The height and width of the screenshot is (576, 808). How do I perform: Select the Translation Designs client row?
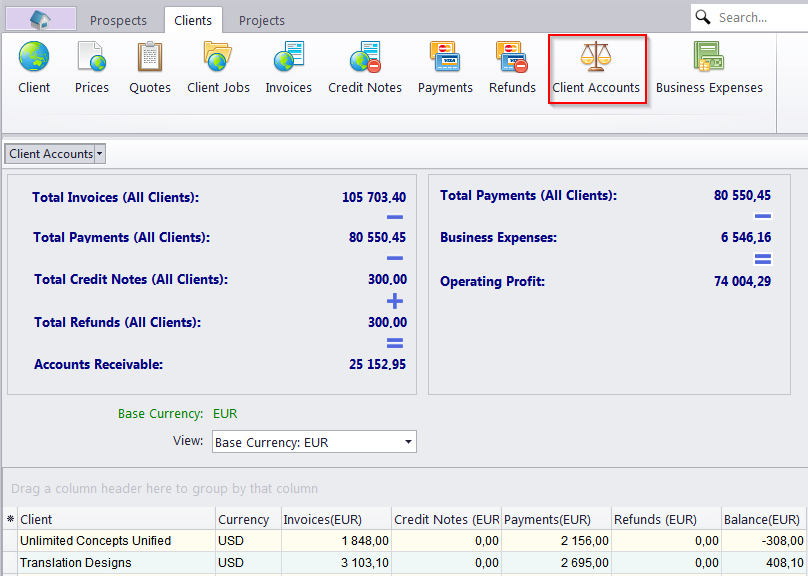coord(76,563)
